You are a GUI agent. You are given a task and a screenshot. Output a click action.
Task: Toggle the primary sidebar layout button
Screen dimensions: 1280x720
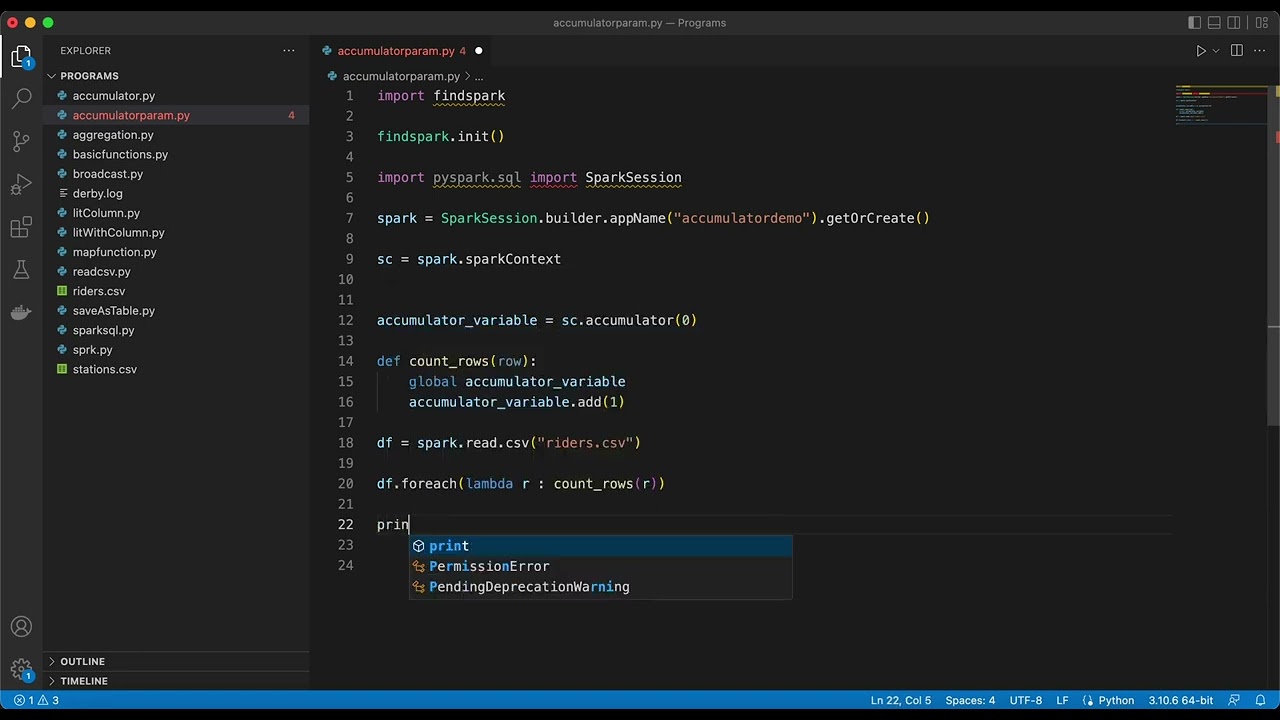point(1195,23)
